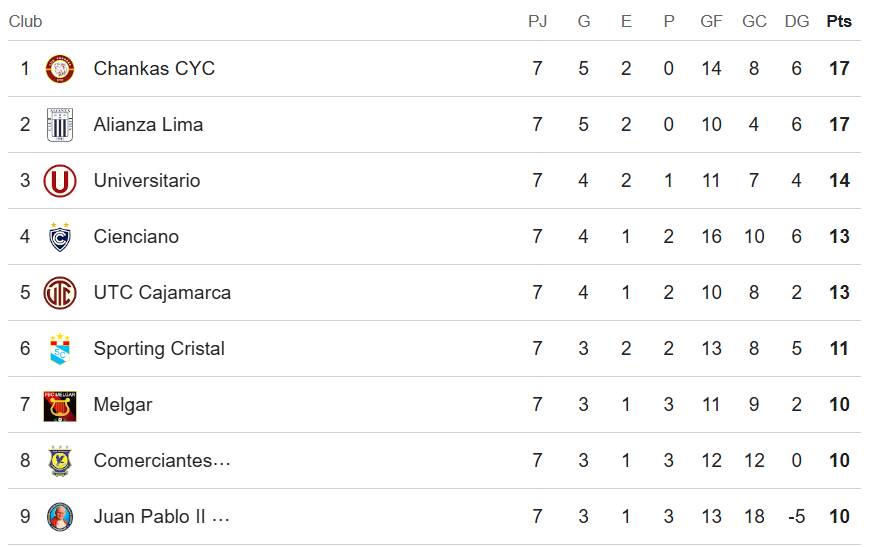Select the Universitario team name
This screenshot has height=547, width=870.
(x=147, y=181)
